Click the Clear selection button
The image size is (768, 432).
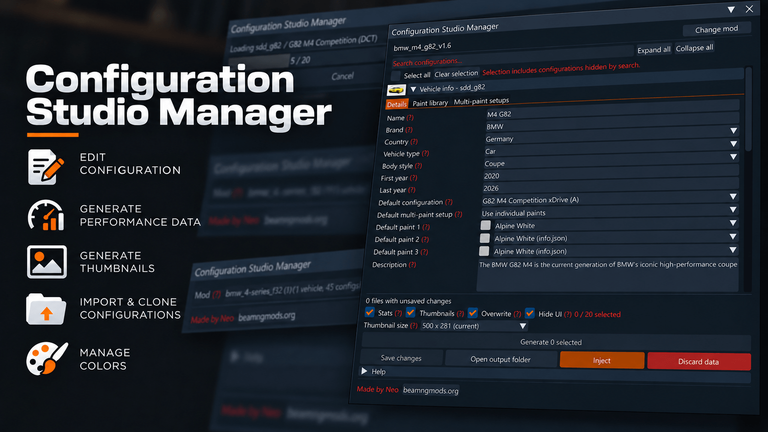[x=456, y=73]
